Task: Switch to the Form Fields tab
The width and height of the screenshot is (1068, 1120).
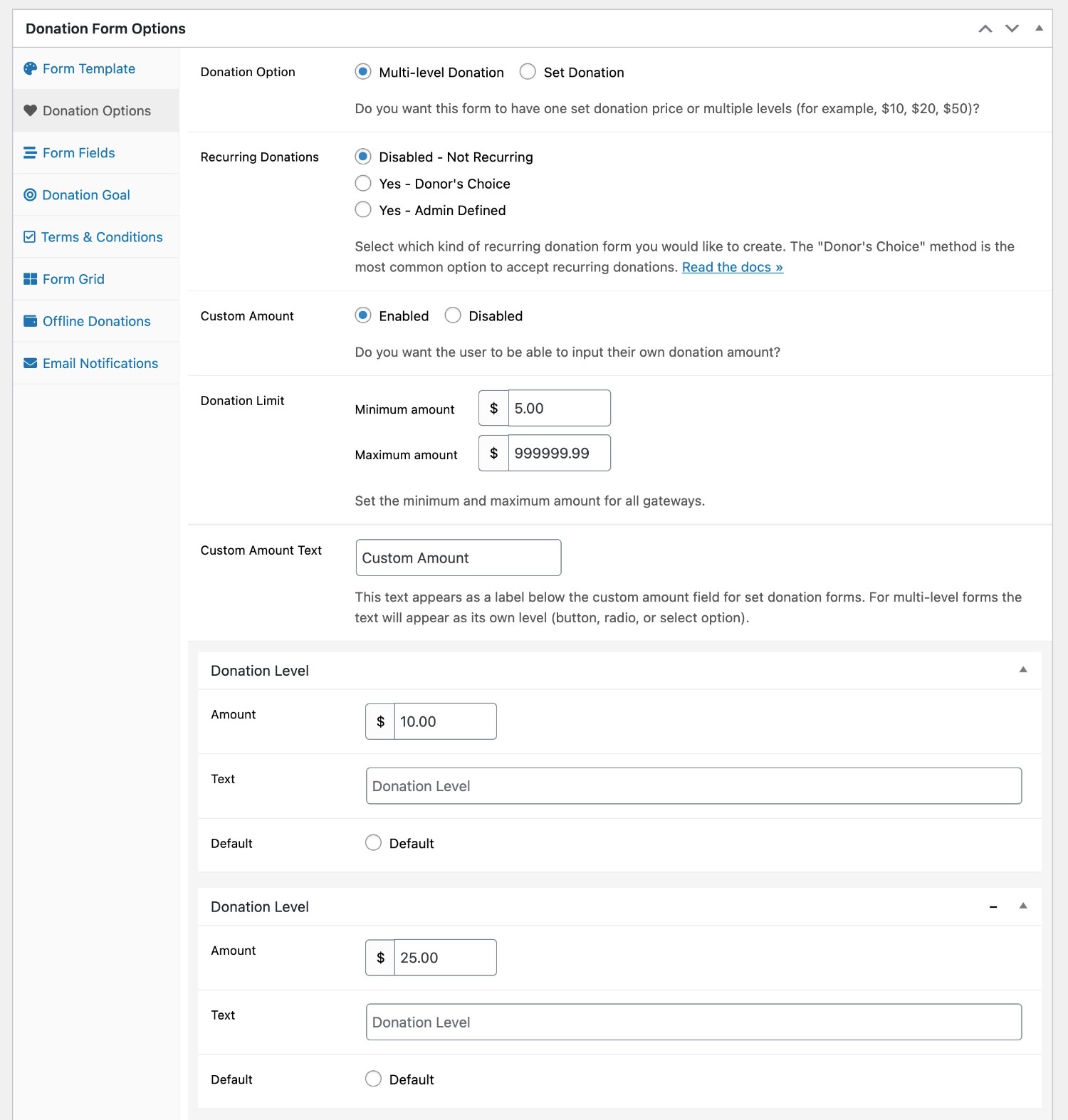Action: point(95,152)
